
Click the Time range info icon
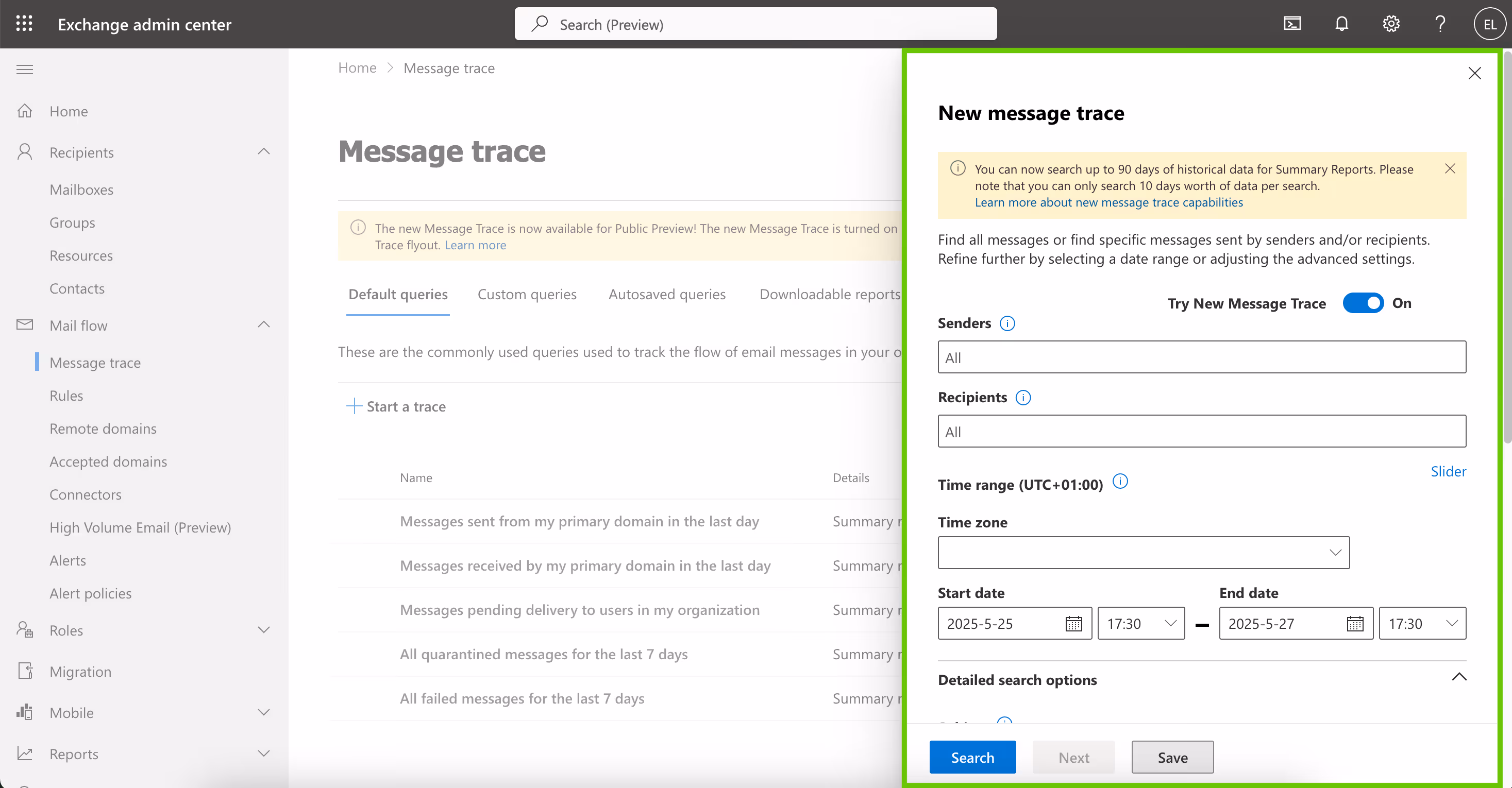(x=1120, y=482)
